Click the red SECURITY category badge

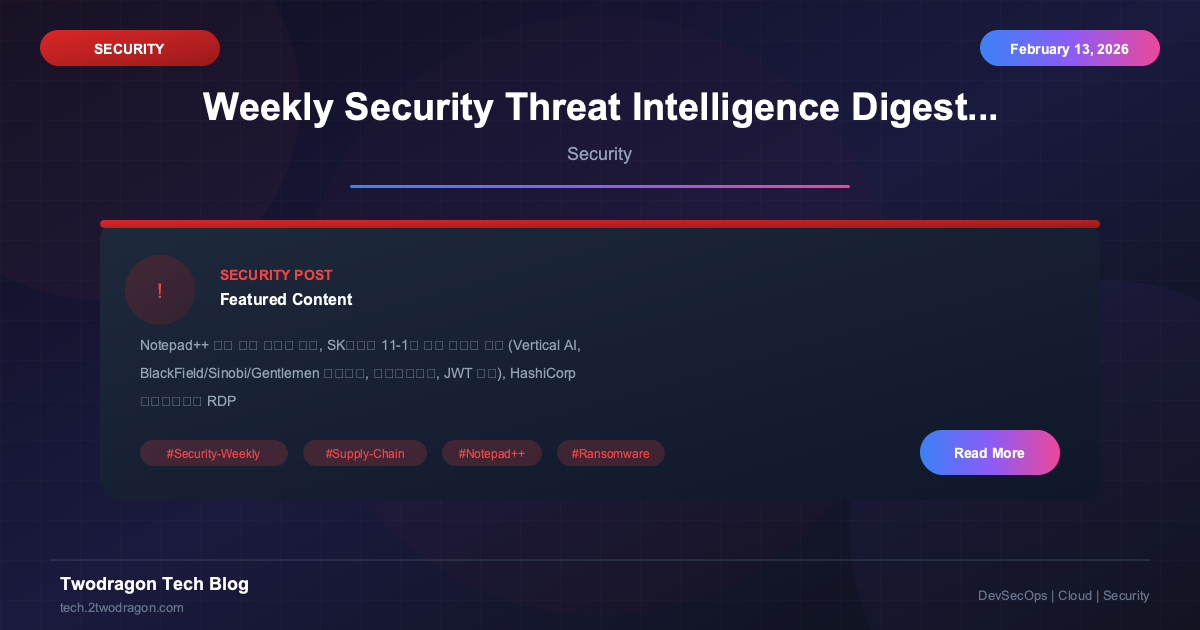point(129,48)
